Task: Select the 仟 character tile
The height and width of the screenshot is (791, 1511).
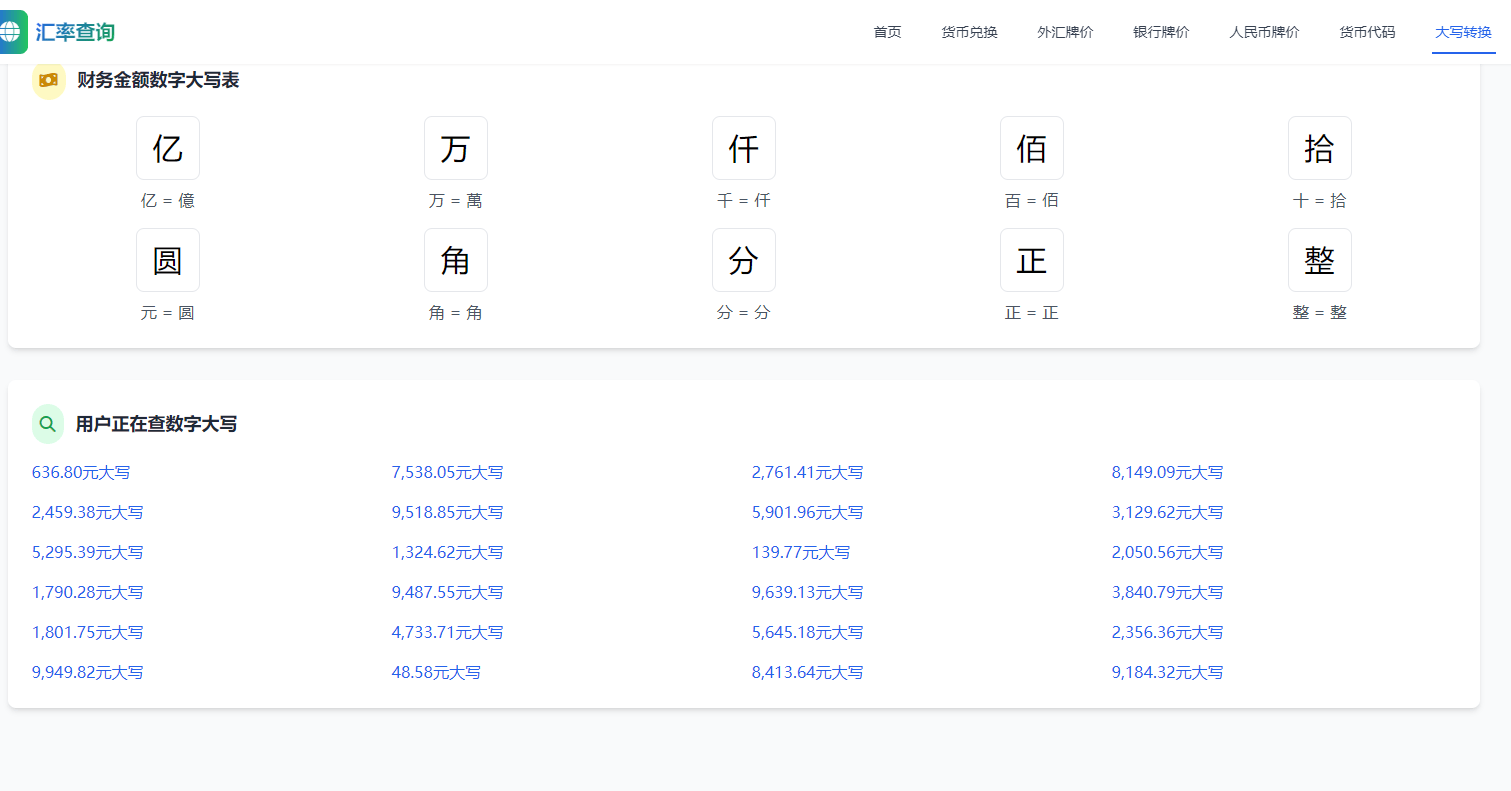Action: 744,148
